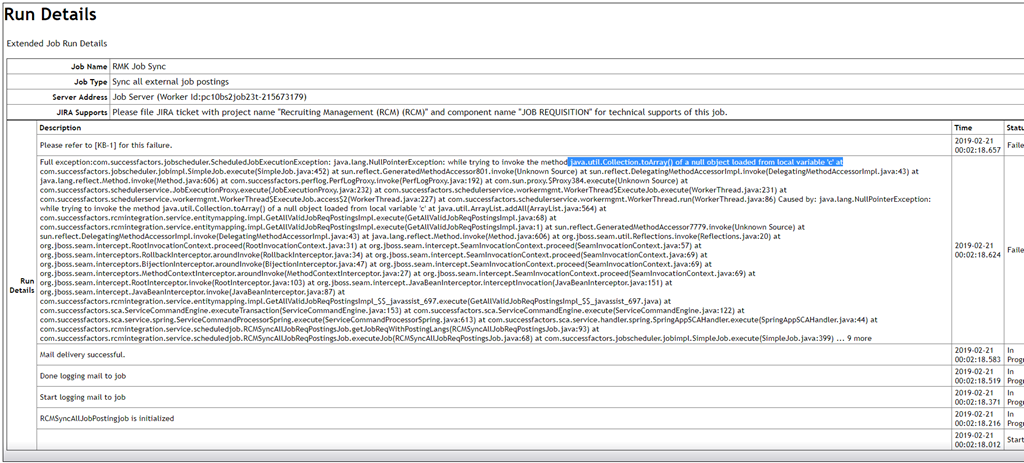
Task: Select the Extended Job Run Details text
Action: [x=57, y=43]
